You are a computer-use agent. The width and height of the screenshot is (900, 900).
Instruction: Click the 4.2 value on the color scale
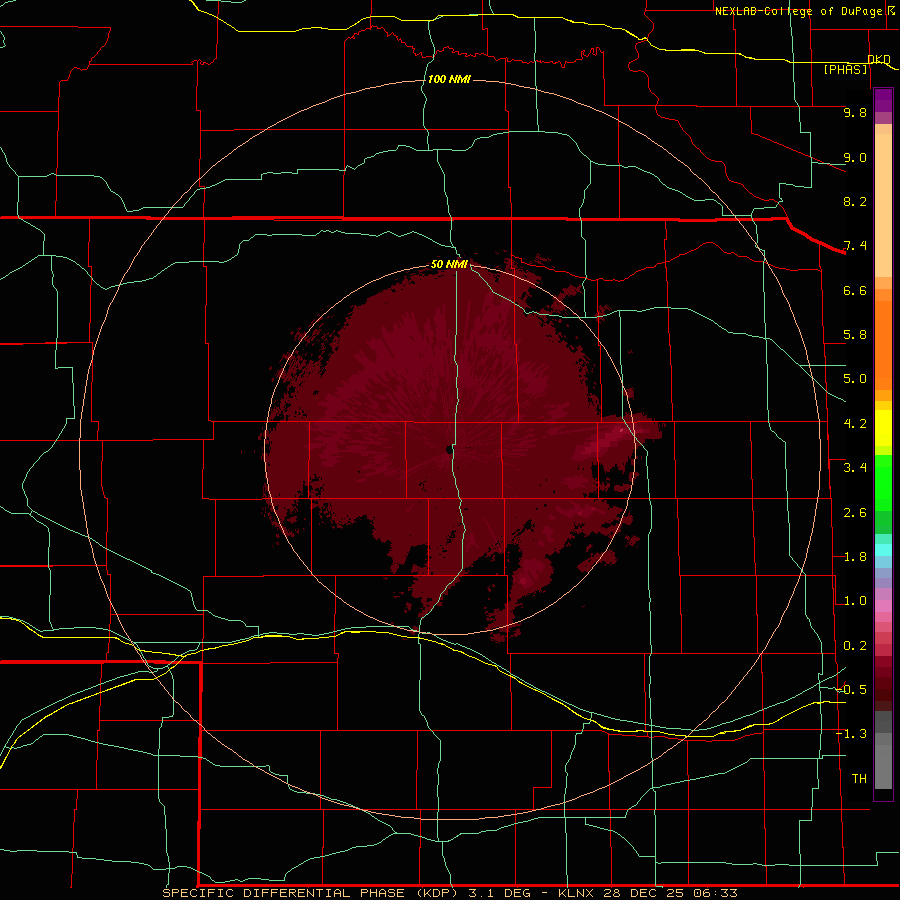tap(855, 424)
